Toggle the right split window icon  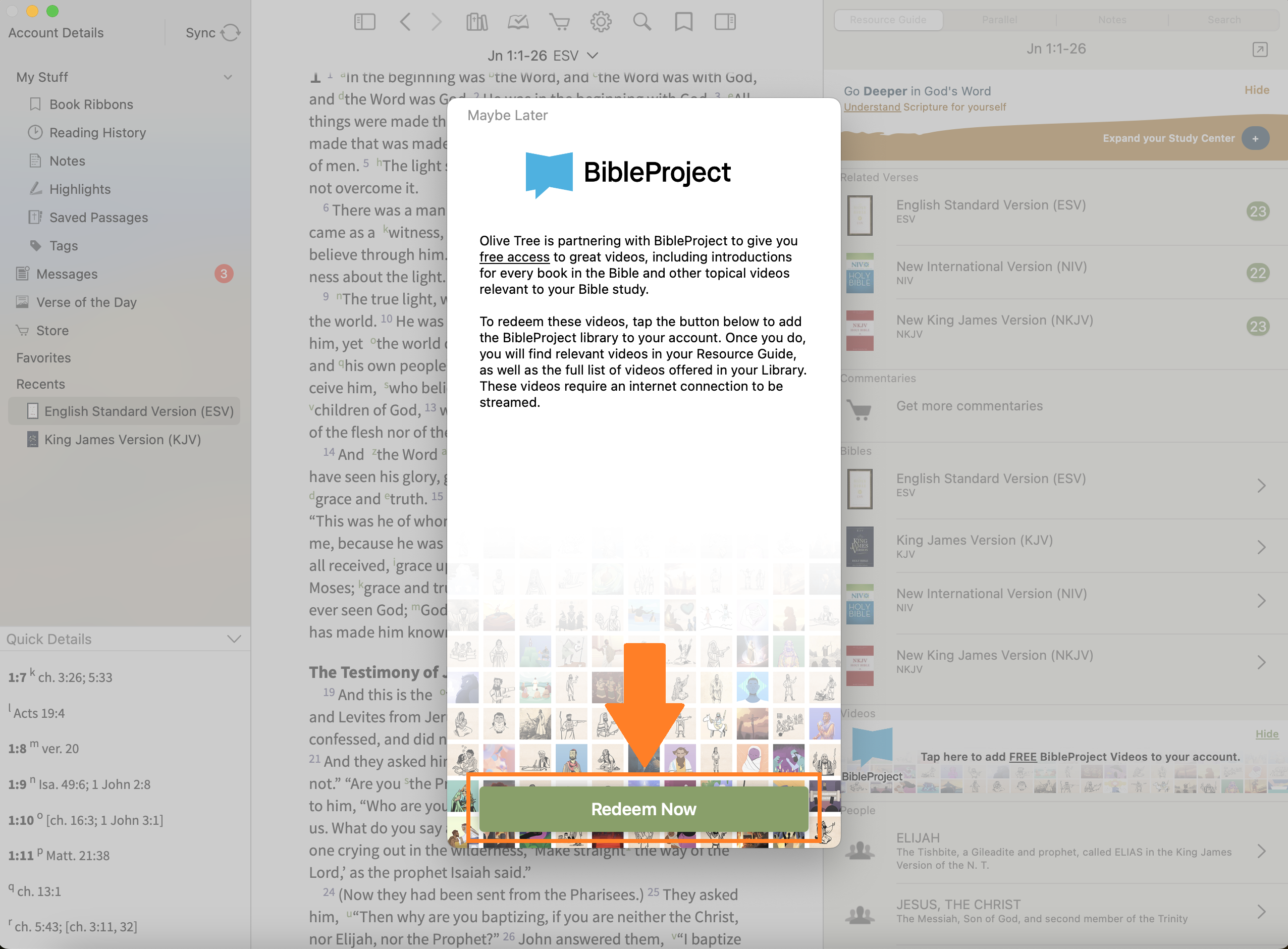click(x=725, y=22)
